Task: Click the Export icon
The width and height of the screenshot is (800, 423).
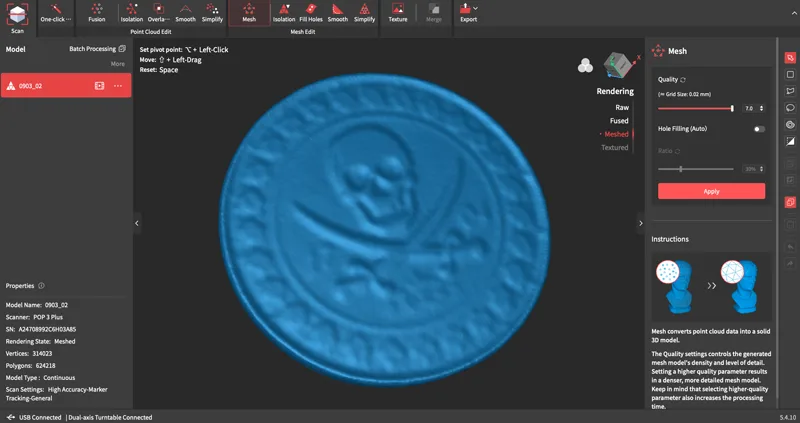Action: pos(465,9)
